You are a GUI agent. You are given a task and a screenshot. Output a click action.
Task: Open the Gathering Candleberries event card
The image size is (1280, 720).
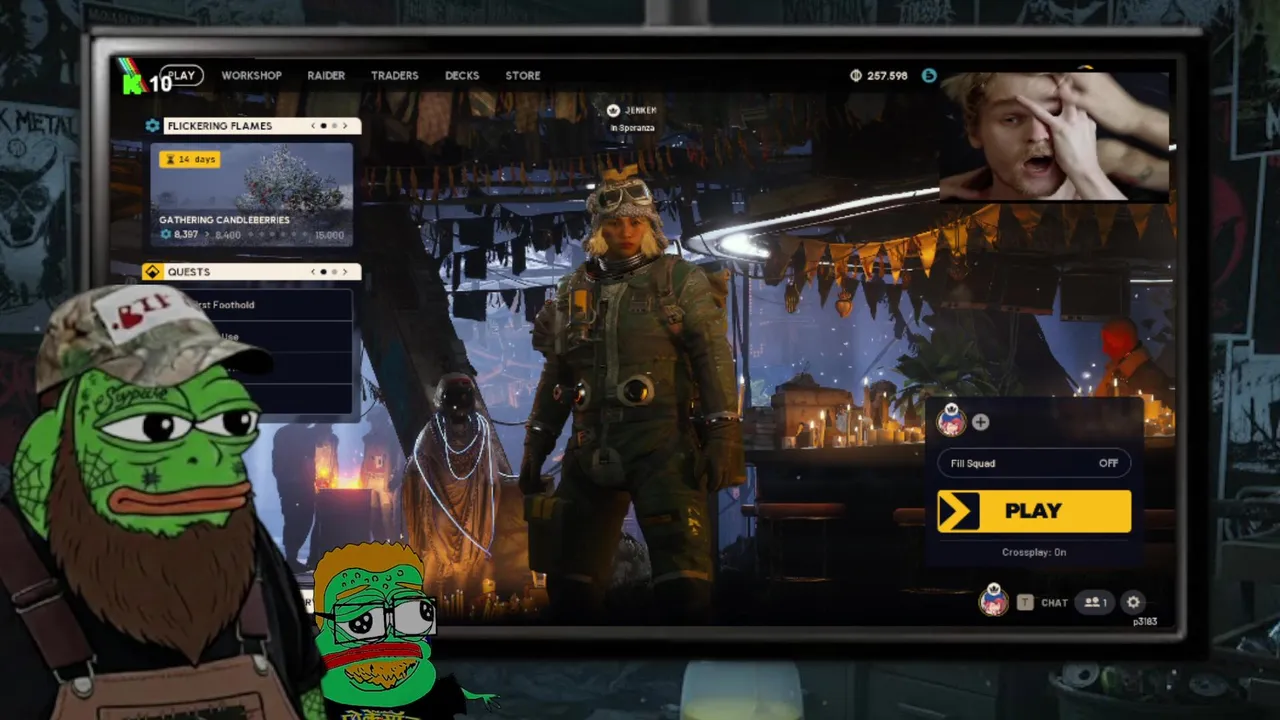[x=251, y=194]
